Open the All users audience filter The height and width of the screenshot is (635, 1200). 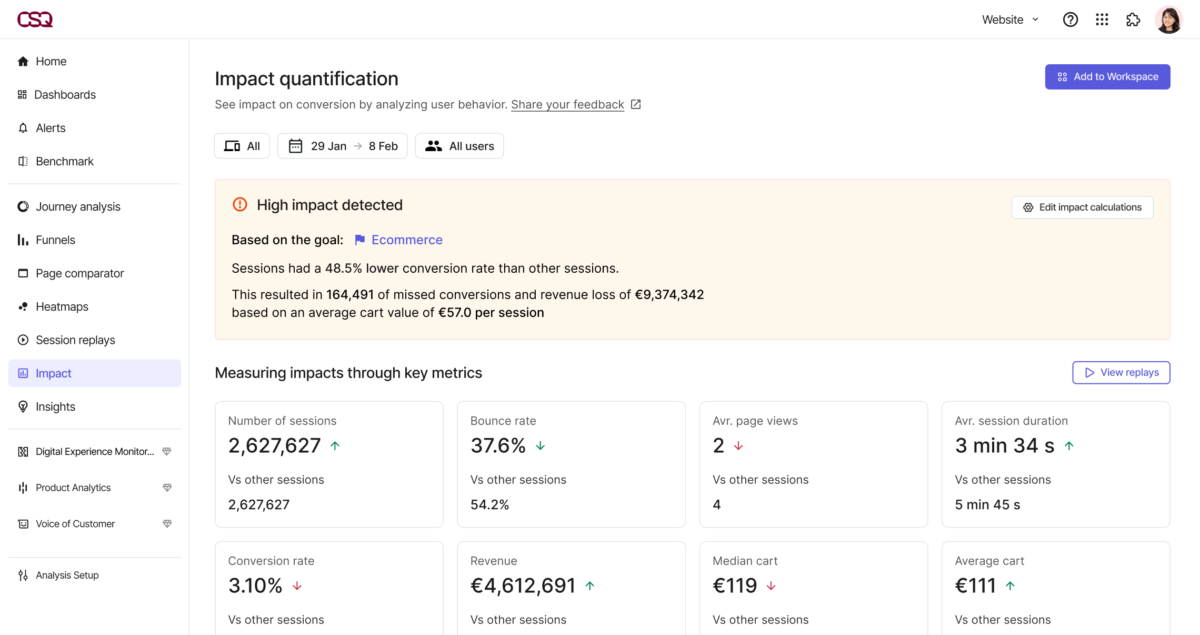(x=459, y=145)
